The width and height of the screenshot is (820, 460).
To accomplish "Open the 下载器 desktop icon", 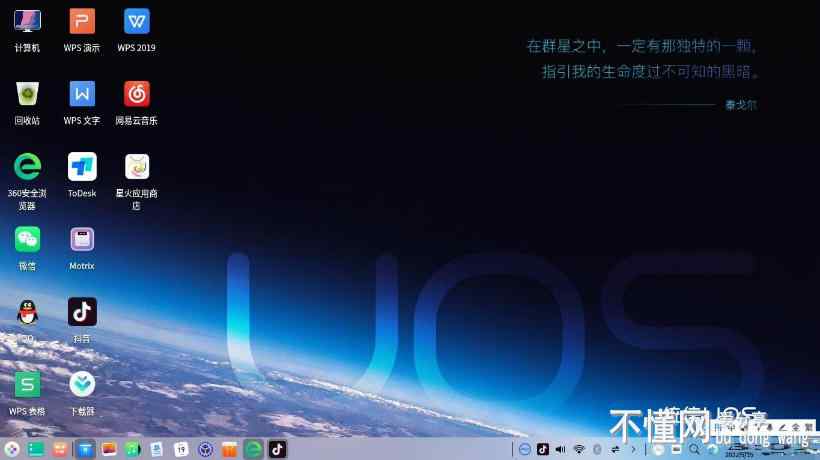I will tap(82, 385).
